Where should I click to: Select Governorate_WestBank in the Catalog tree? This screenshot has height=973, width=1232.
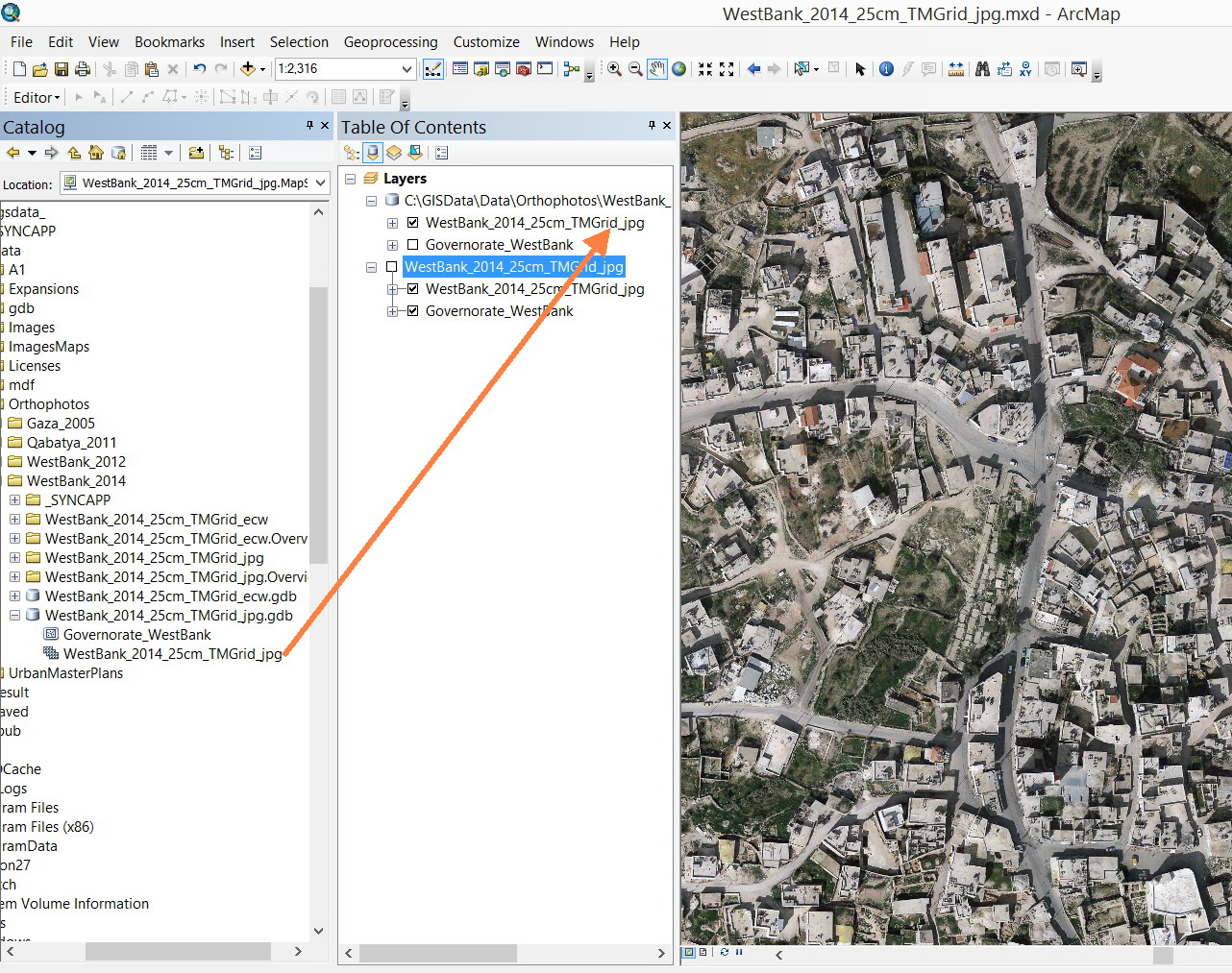point(136,635)
